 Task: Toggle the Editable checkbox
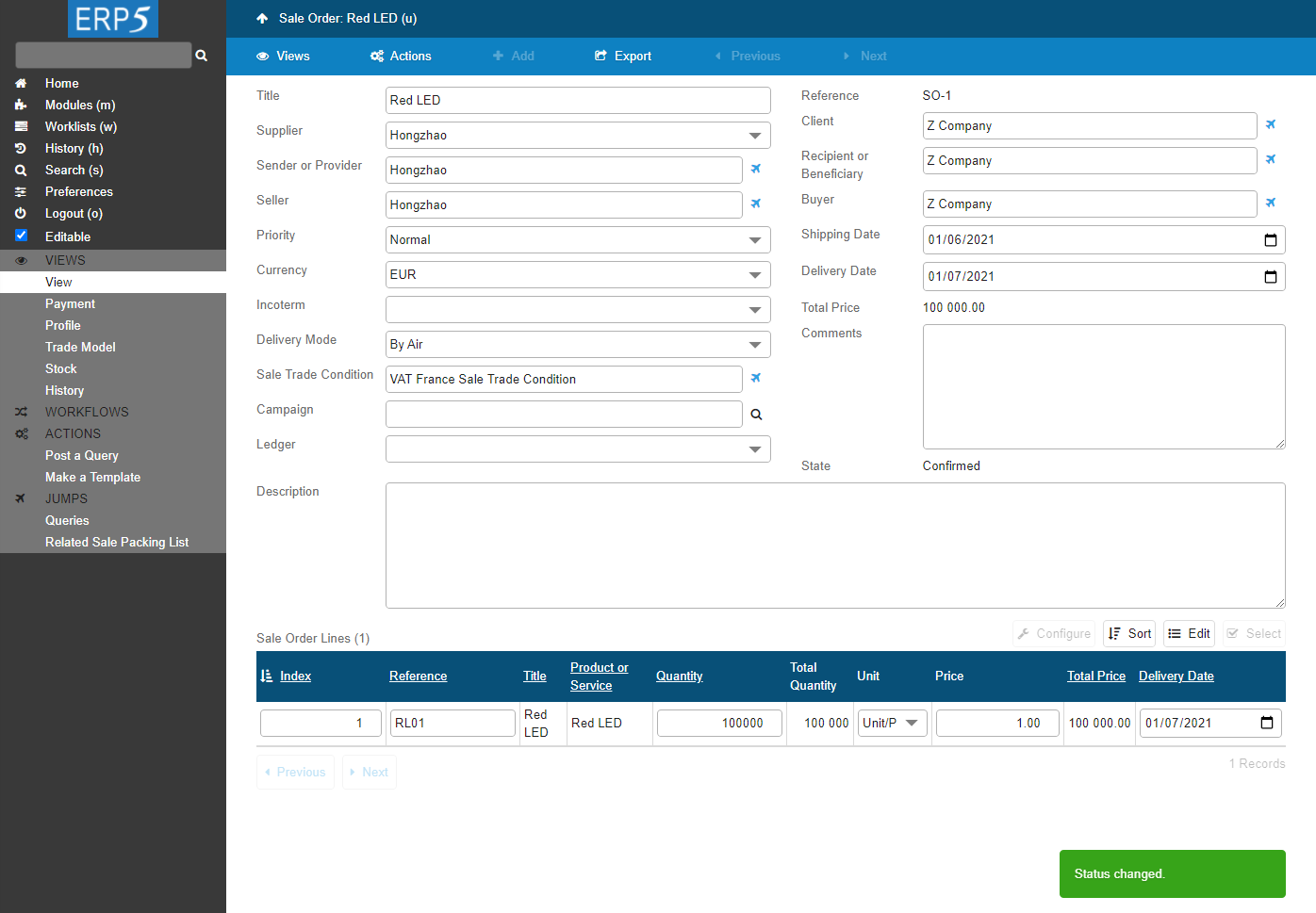coord(21,236)
